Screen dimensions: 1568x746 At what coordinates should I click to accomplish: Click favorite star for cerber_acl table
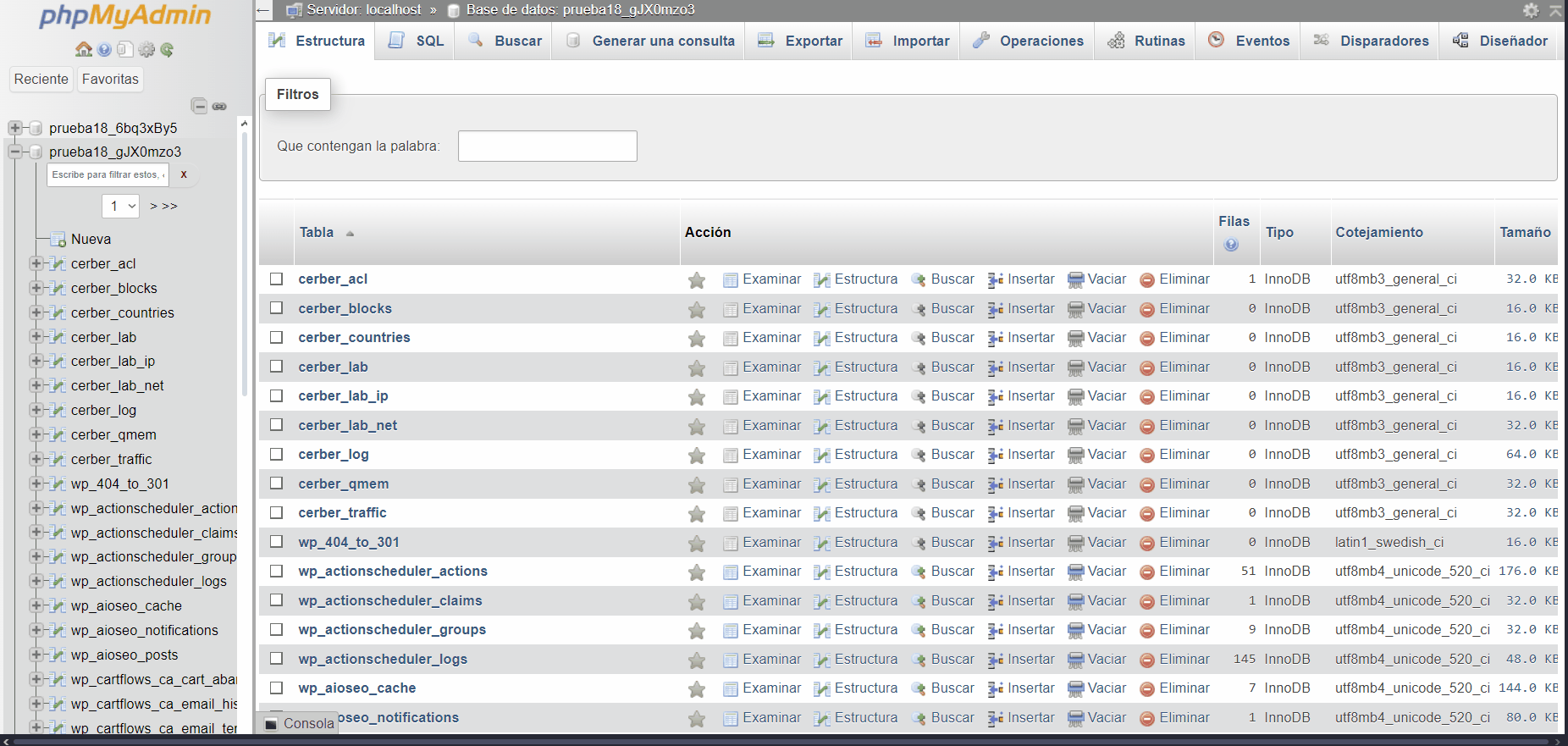(x=697, y=280)
